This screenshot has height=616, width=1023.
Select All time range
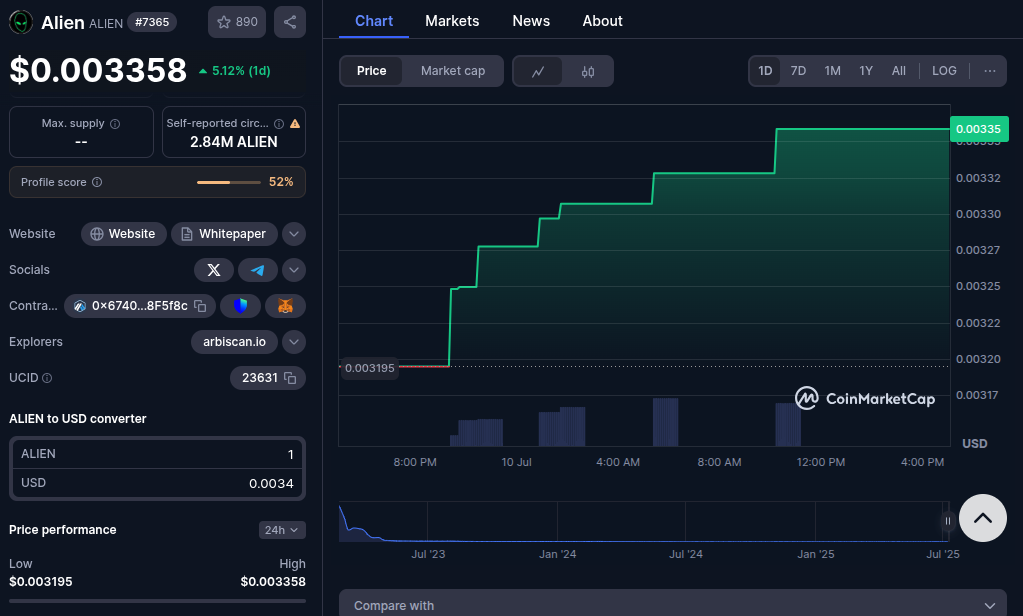(x=898, y=71)
